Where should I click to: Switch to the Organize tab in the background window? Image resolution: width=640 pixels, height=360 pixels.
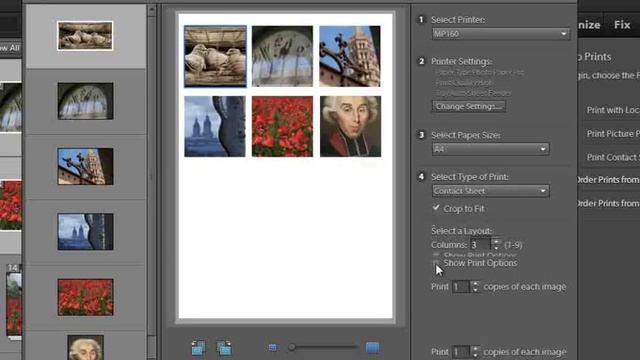[x=589, y=25]
